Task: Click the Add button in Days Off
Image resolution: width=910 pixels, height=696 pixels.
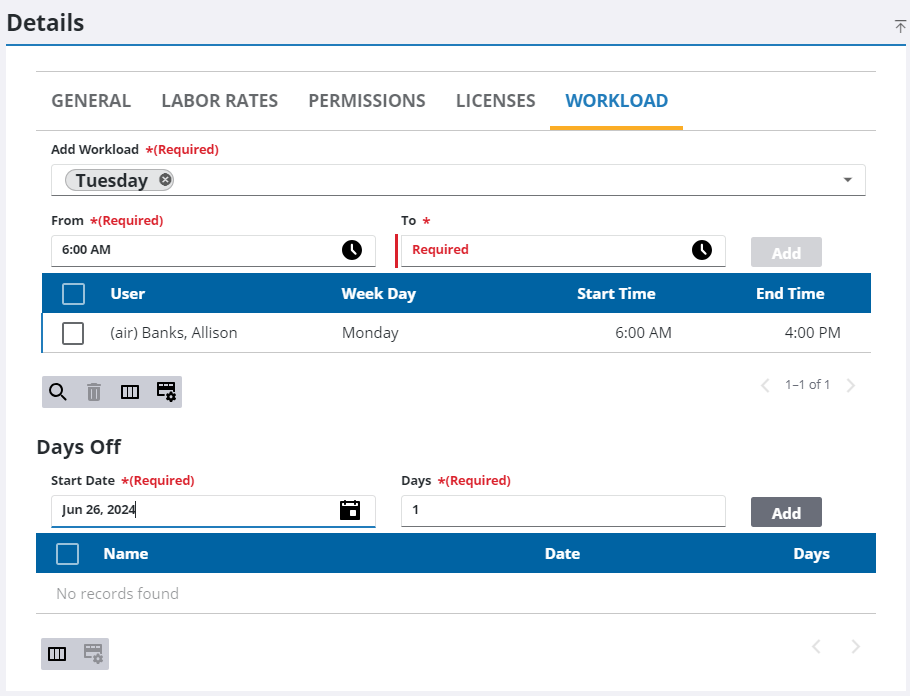Action: pyautogui.click(x=786, y=512)
